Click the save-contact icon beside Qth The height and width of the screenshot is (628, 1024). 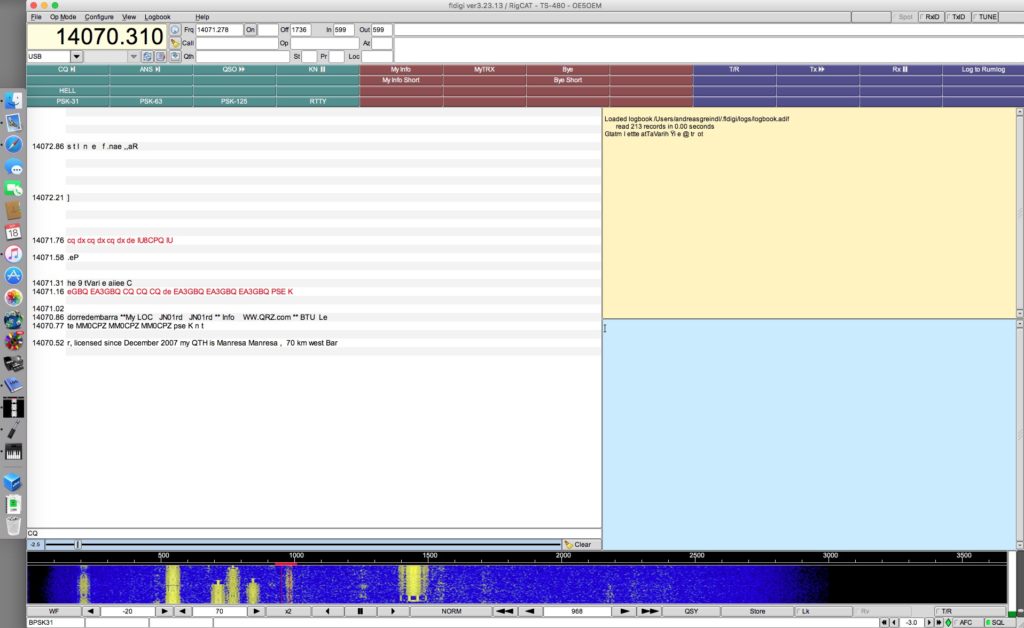click(175, 56)
